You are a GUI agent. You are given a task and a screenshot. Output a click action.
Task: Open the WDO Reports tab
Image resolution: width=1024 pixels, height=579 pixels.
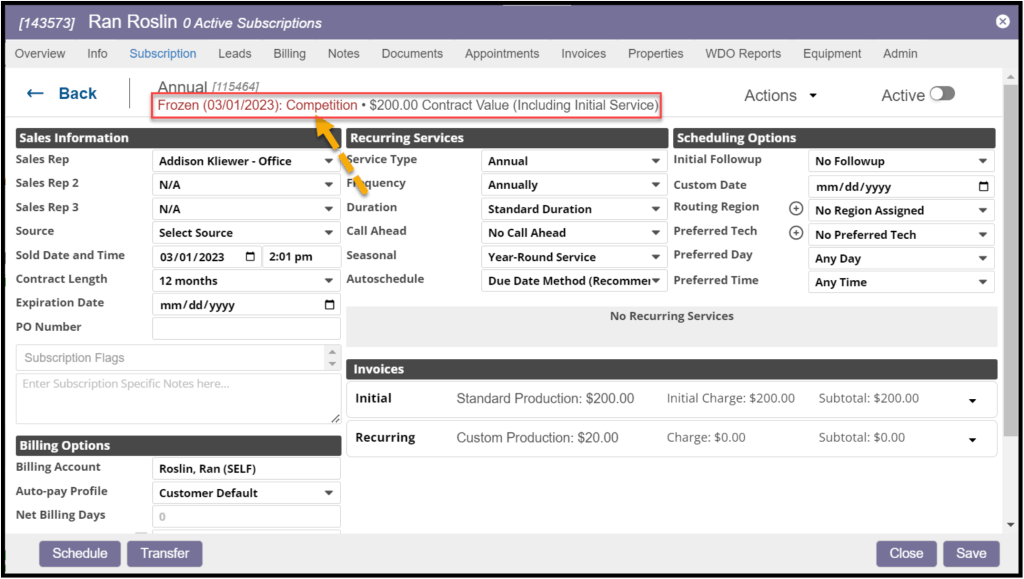click(x=742, y=54)
